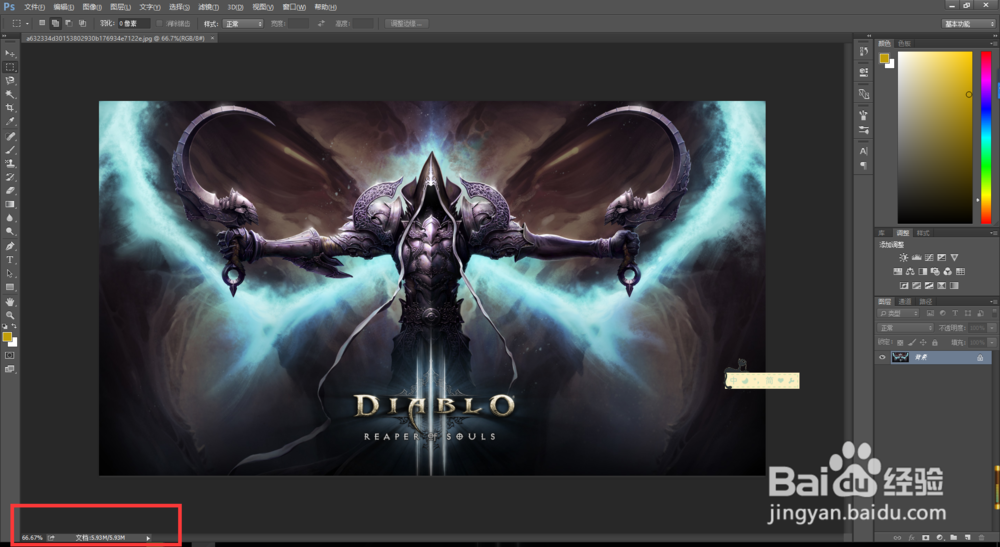Select the Zoom tool

click(x=10, y=315)
